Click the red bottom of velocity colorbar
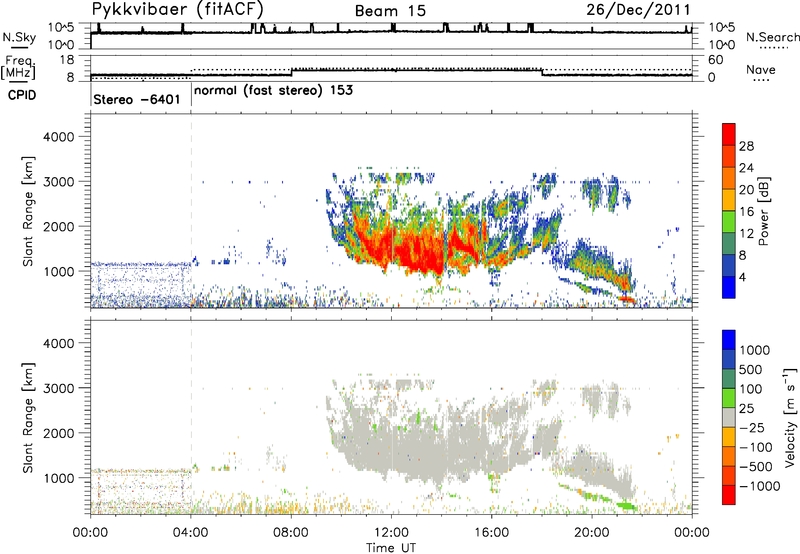This screenshot has width=800, height=554. (x=729, y=495)
